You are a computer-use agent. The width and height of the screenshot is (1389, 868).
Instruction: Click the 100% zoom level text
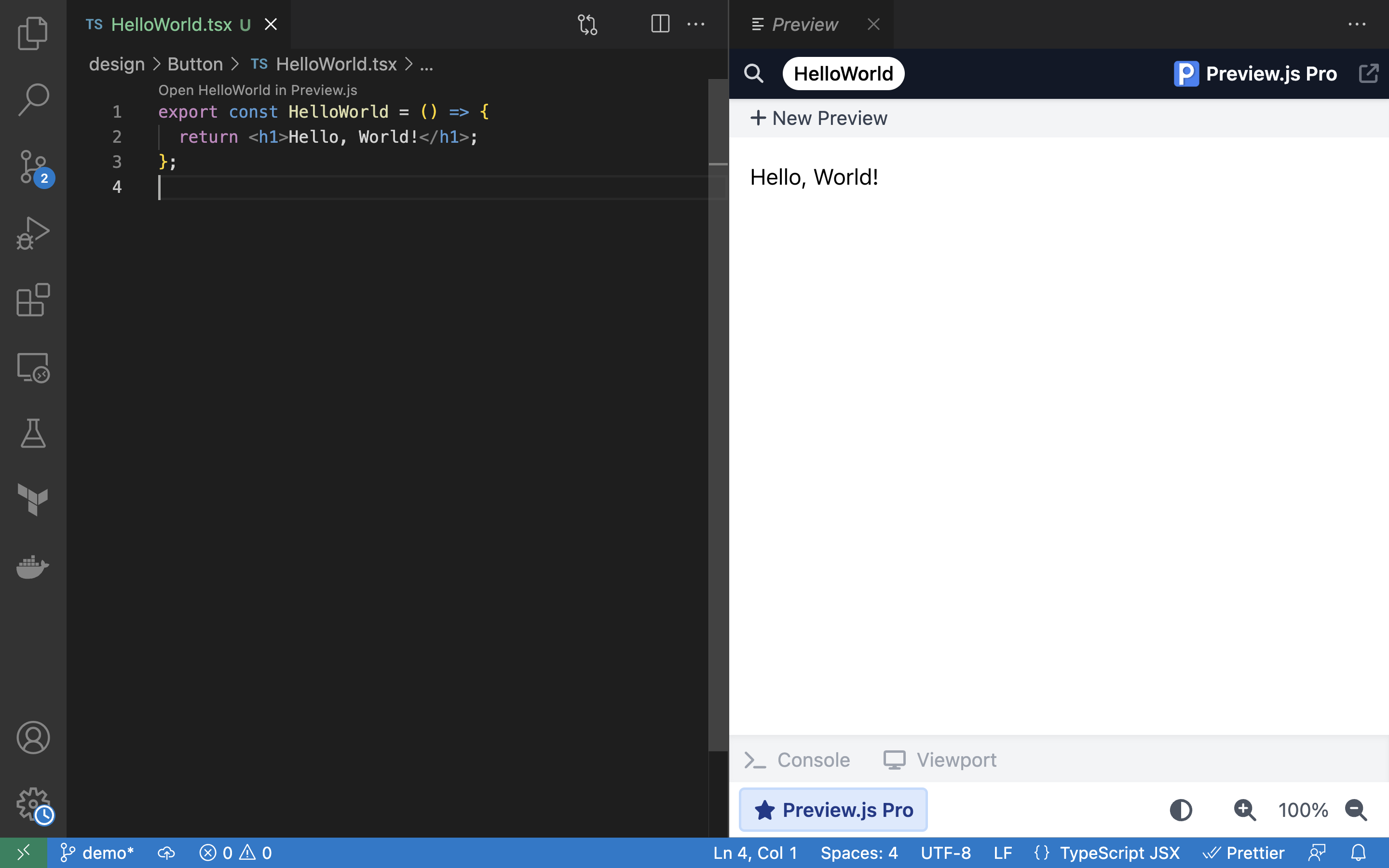pos(1303,810)
